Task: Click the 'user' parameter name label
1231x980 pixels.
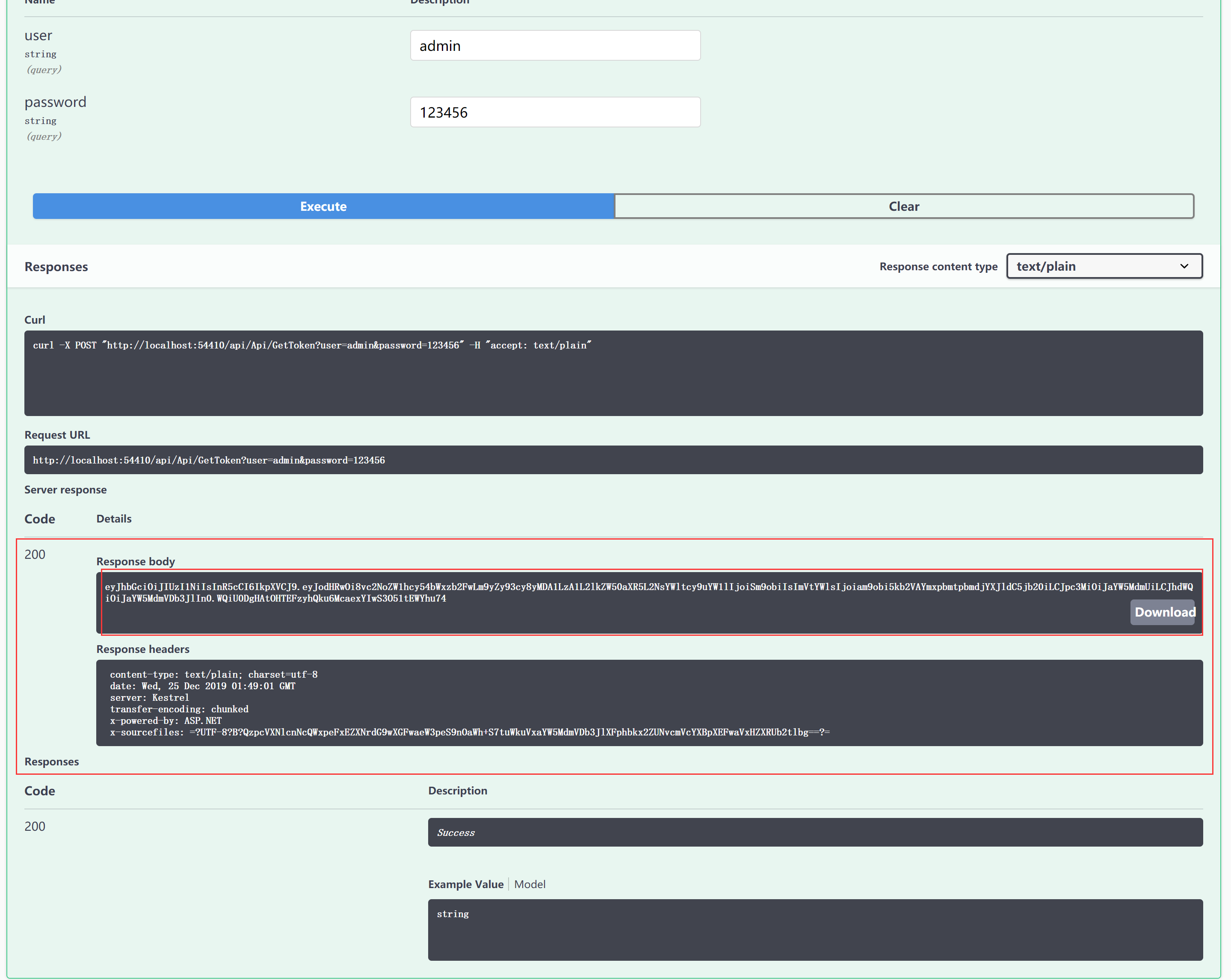Action: click(38, 35)
